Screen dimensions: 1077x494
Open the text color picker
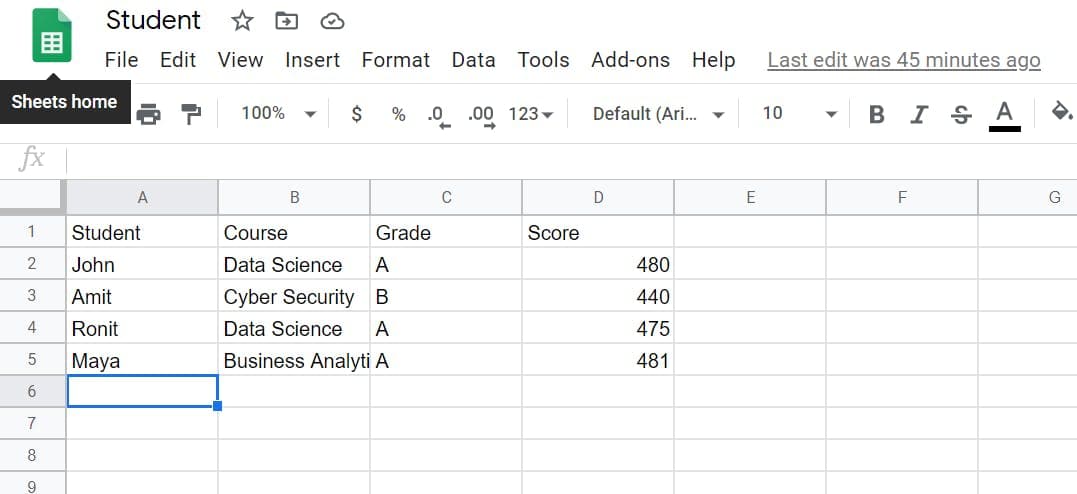point(1004,114)
